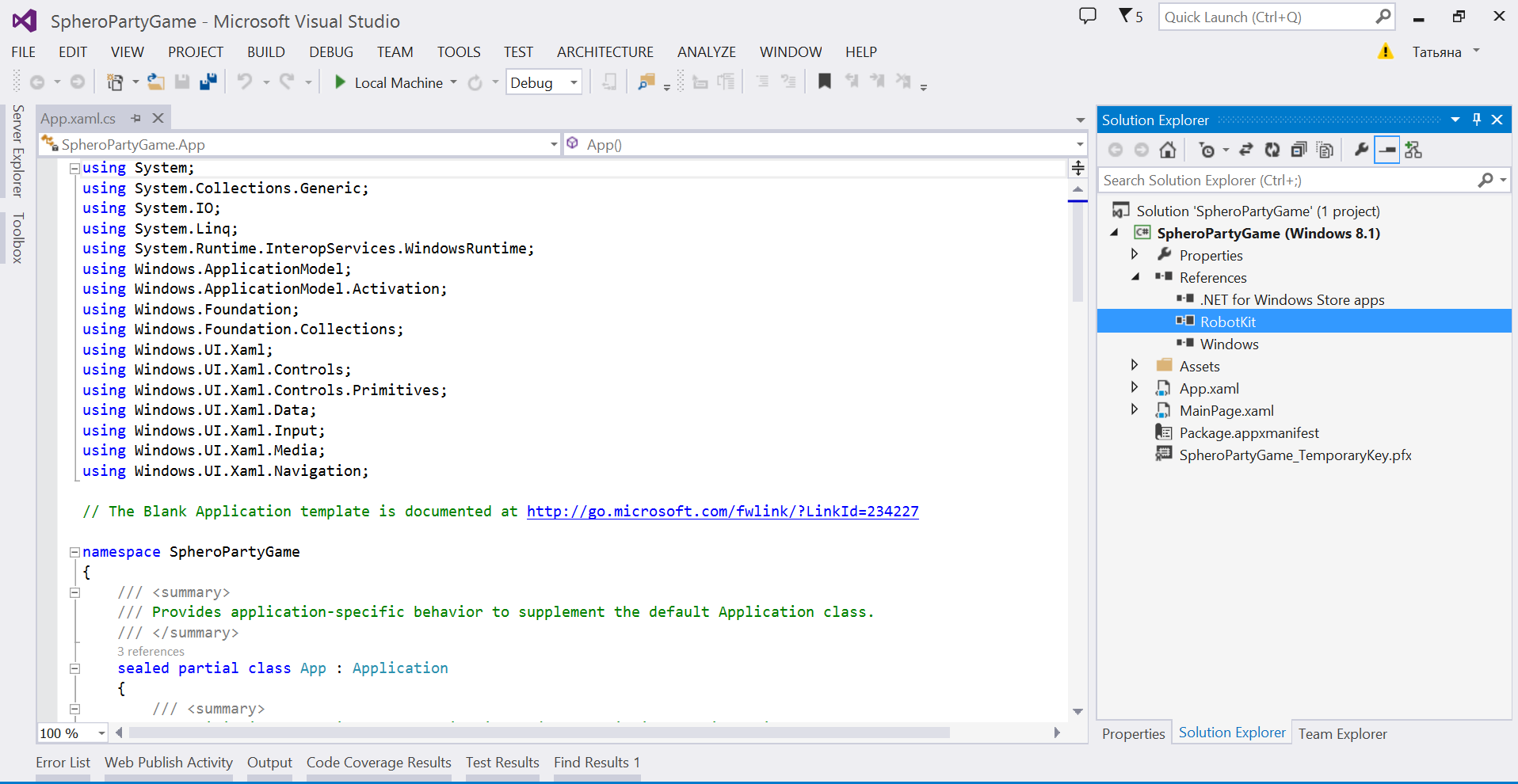This screenshot has height=784, width=1518.
Task: Collapse the using directives outlining block
Action: pos(74,168)
